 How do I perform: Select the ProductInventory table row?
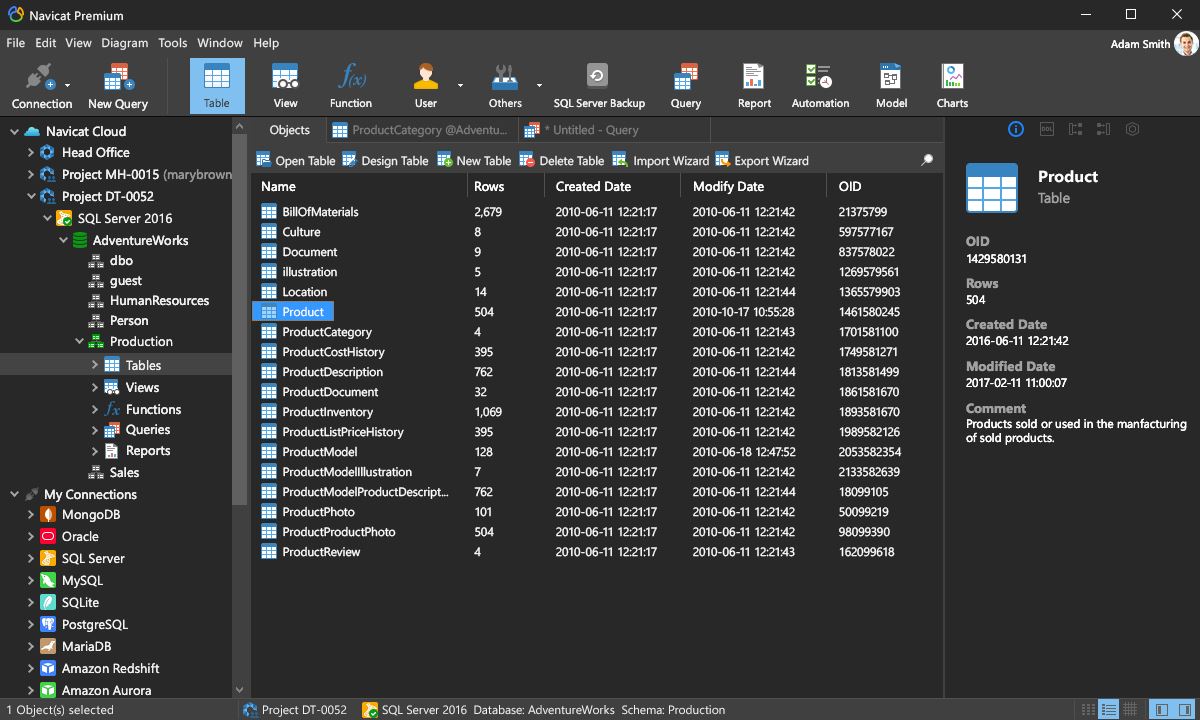[327, 412]
